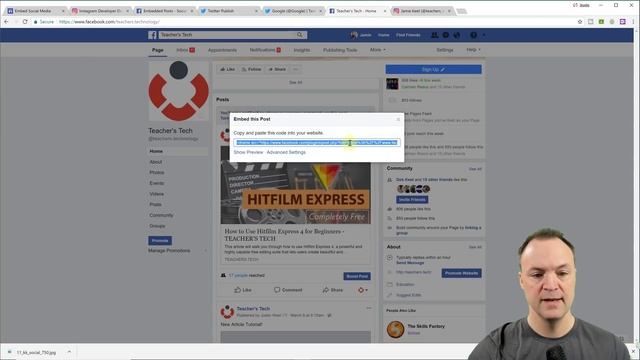The height and width of the screenshot is (360, 640).
Task: Open Events in page sidebar
Action: [x=157, y=183]
